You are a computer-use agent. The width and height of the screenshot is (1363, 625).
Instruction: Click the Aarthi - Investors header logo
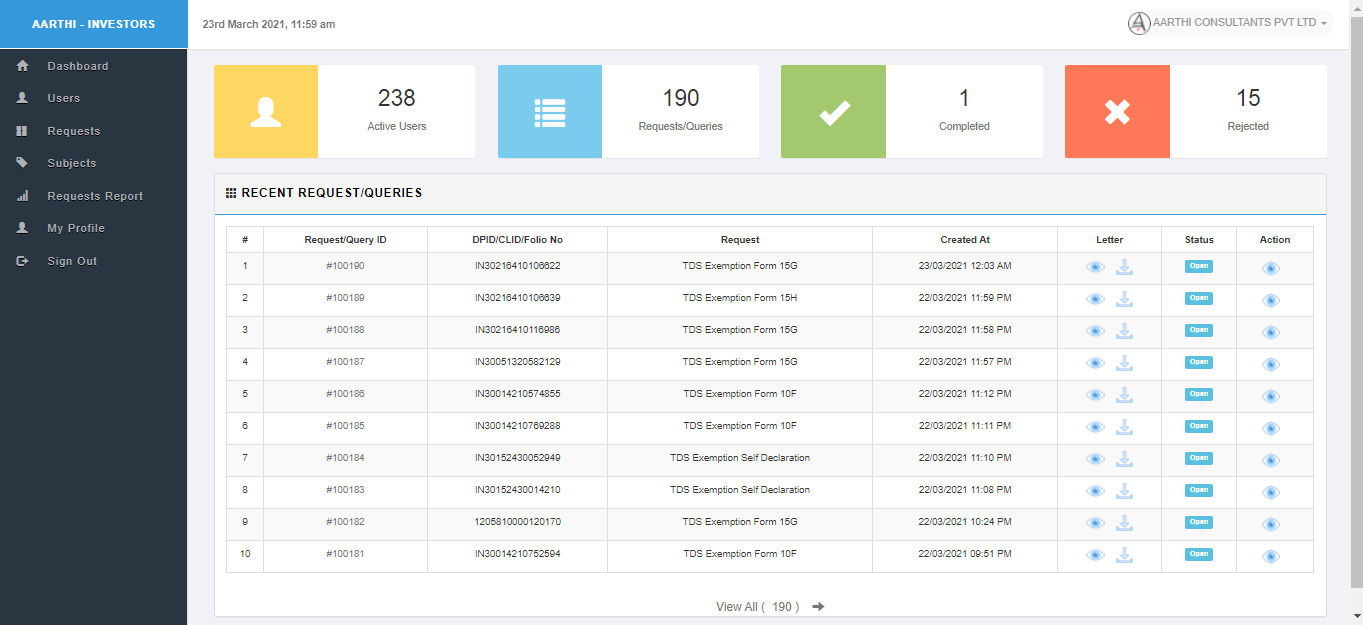pos(93,24)
